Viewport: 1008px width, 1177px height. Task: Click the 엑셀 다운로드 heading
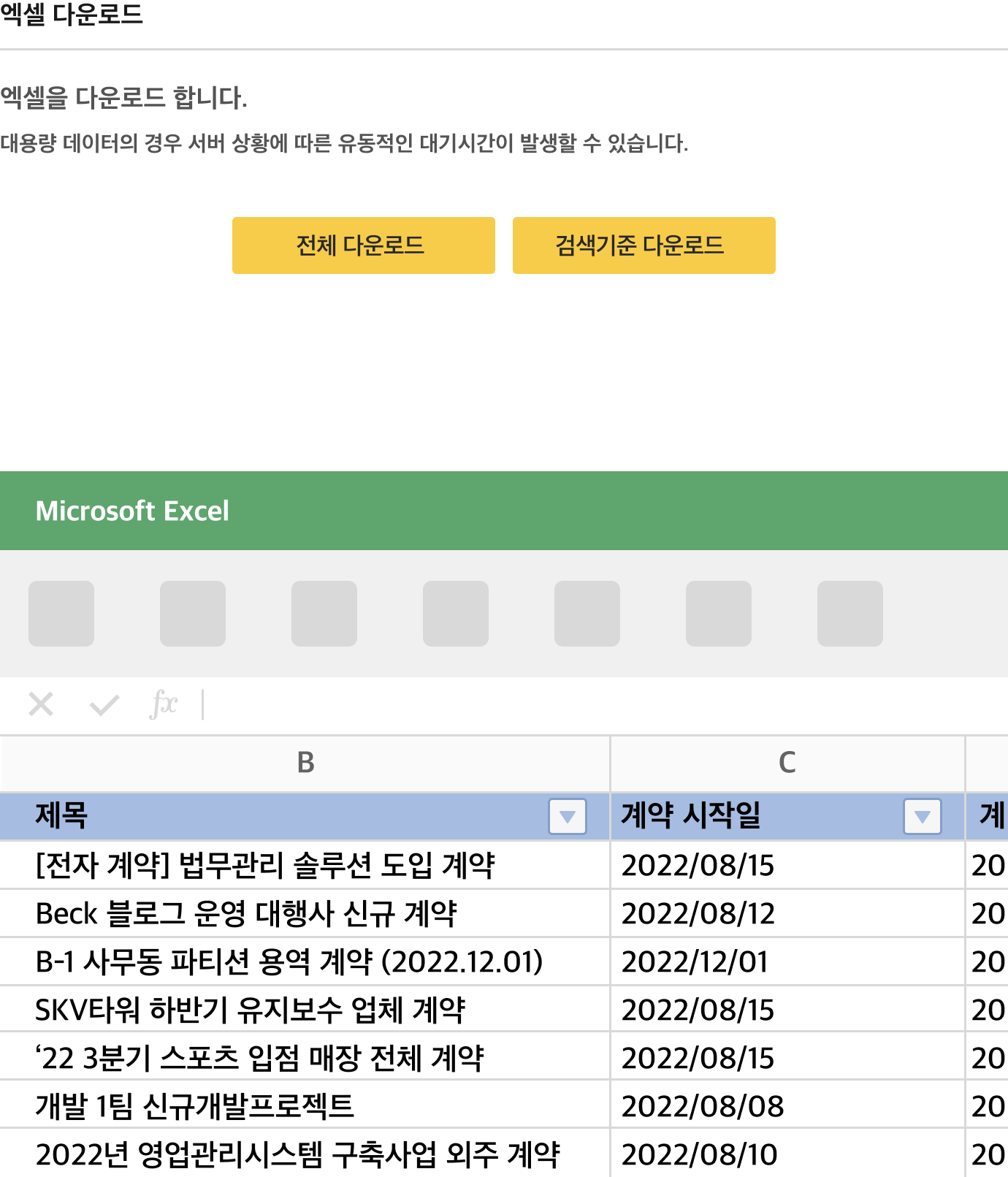pos(72,14)
